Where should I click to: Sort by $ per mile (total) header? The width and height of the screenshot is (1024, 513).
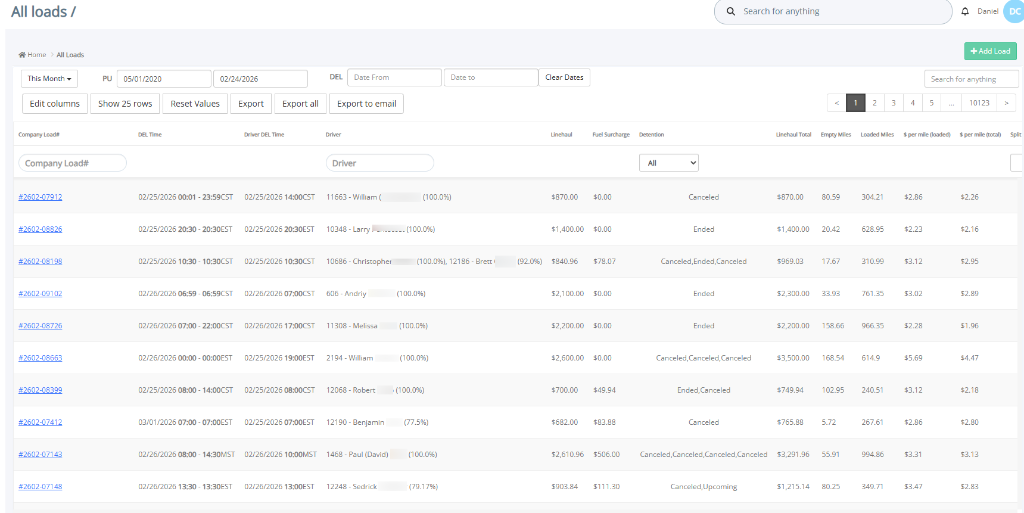[981, 134]
